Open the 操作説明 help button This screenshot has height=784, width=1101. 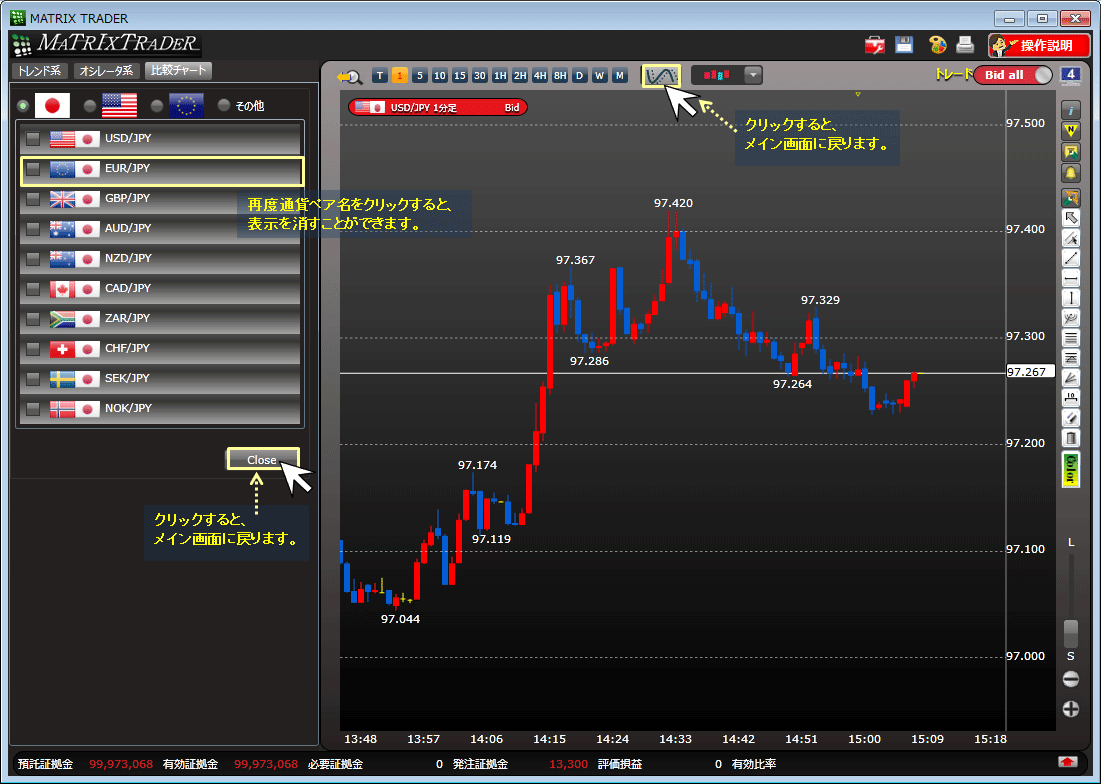pyautogui.click(x=1039, y=46)
